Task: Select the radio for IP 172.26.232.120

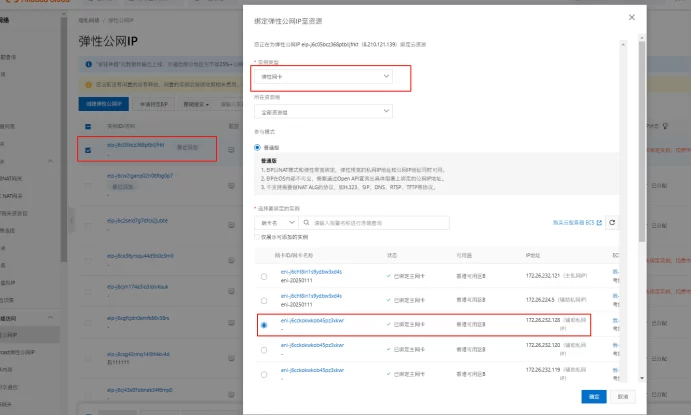Action: (264, 350)
